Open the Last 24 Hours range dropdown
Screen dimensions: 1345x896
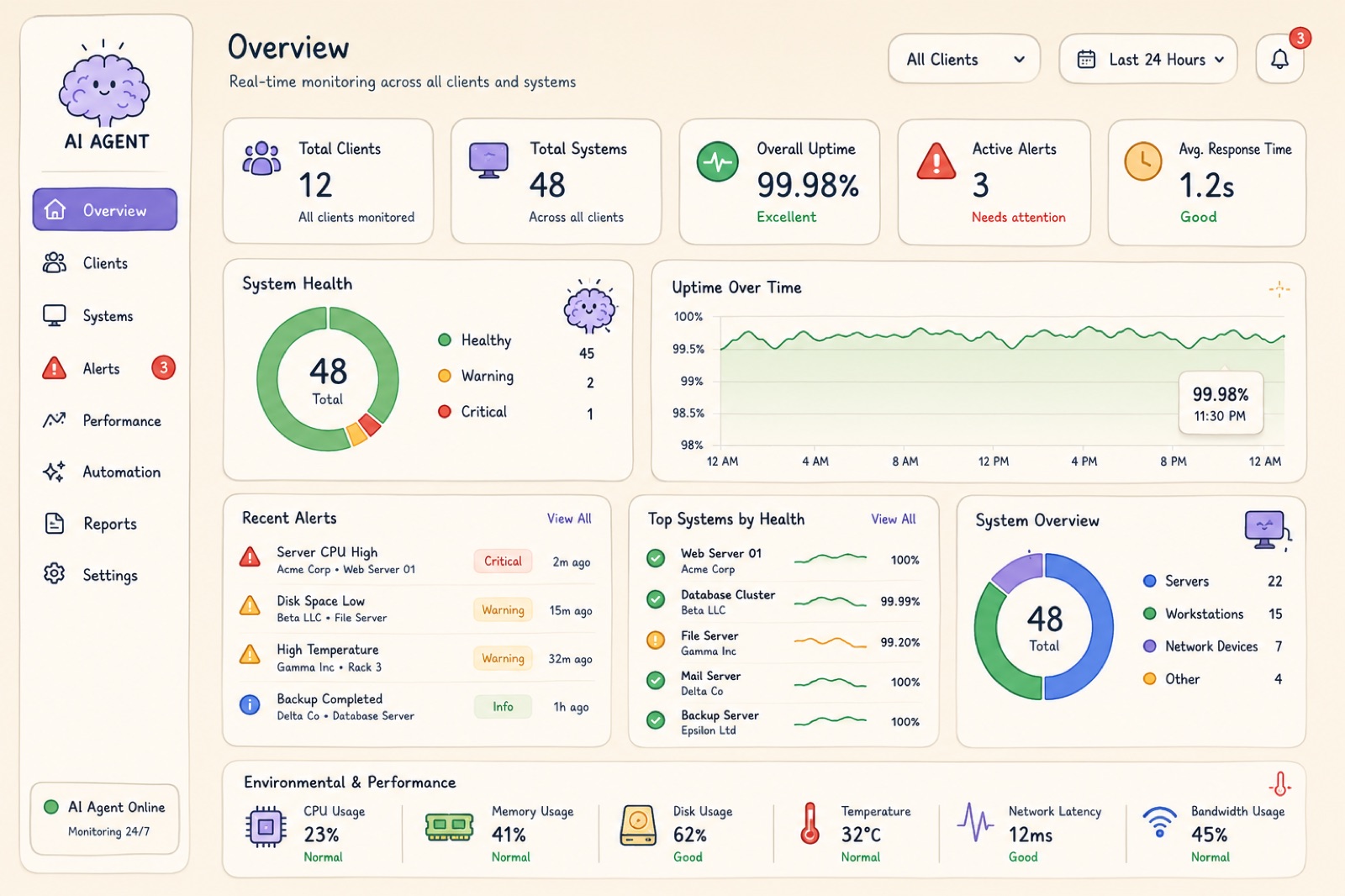1148,59
